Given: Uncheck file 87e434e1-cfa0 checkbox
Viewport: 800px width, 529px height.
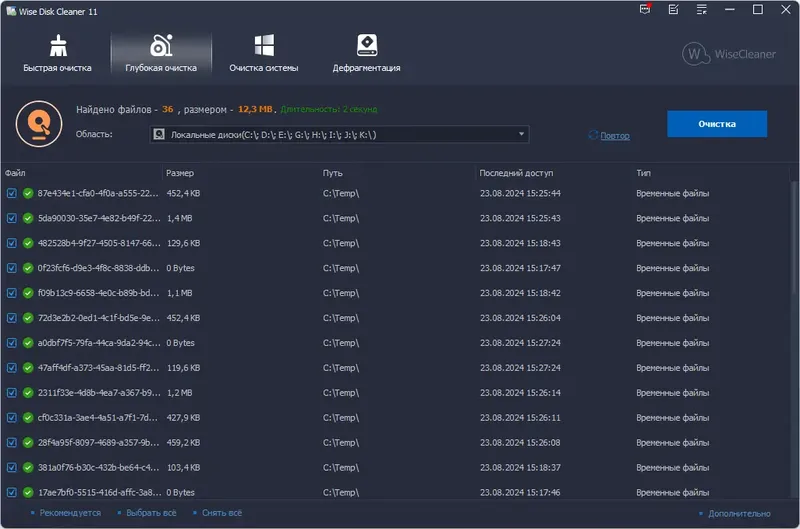Looking at the screenshot, I should [12, 193].
